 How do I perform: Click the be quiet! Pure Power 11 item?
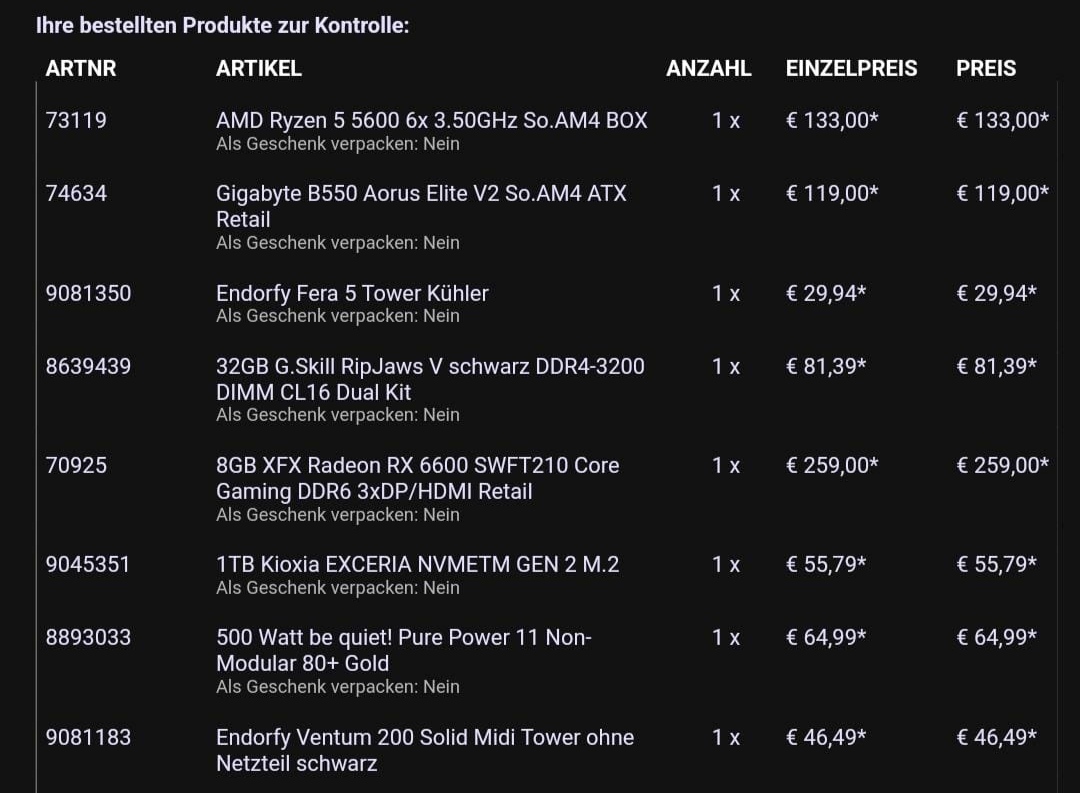tap(404, 650)
